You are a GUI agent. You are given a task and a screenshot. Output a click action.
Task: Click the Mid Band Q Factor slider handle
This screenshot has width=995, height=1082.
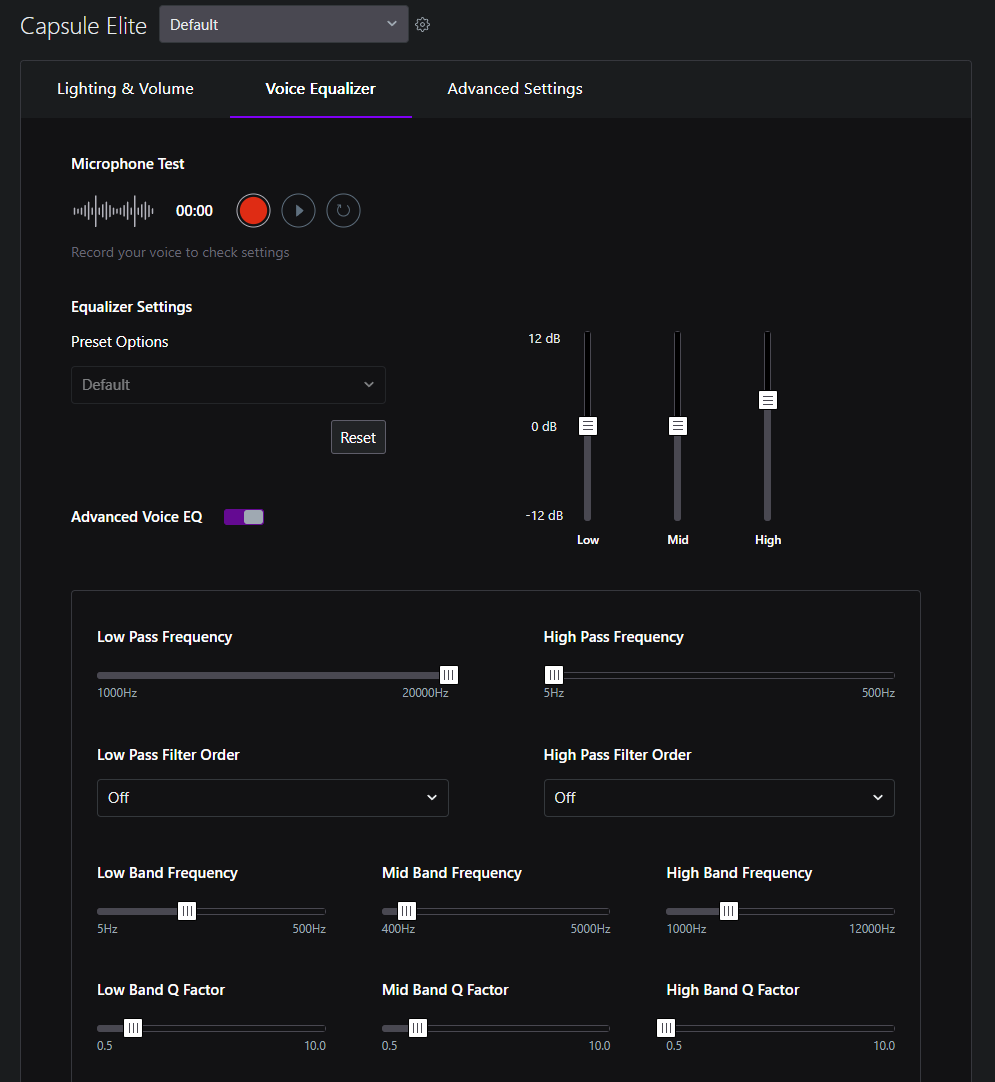tap(418, 1028)
